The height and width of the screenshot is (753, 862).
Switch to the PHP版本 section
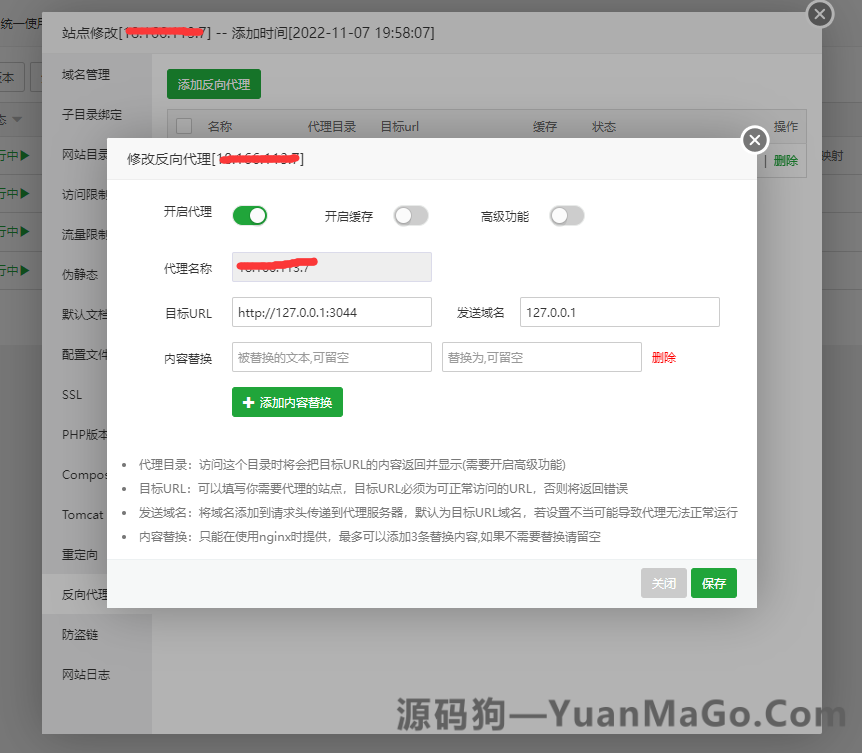83,434
